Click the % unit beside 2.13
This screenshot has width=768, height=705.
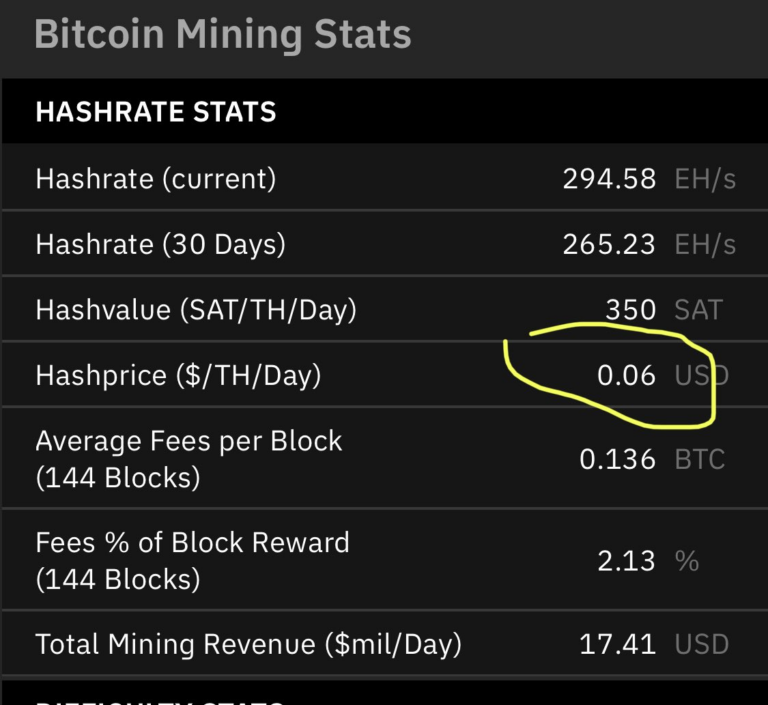click(x=686, y=560)
